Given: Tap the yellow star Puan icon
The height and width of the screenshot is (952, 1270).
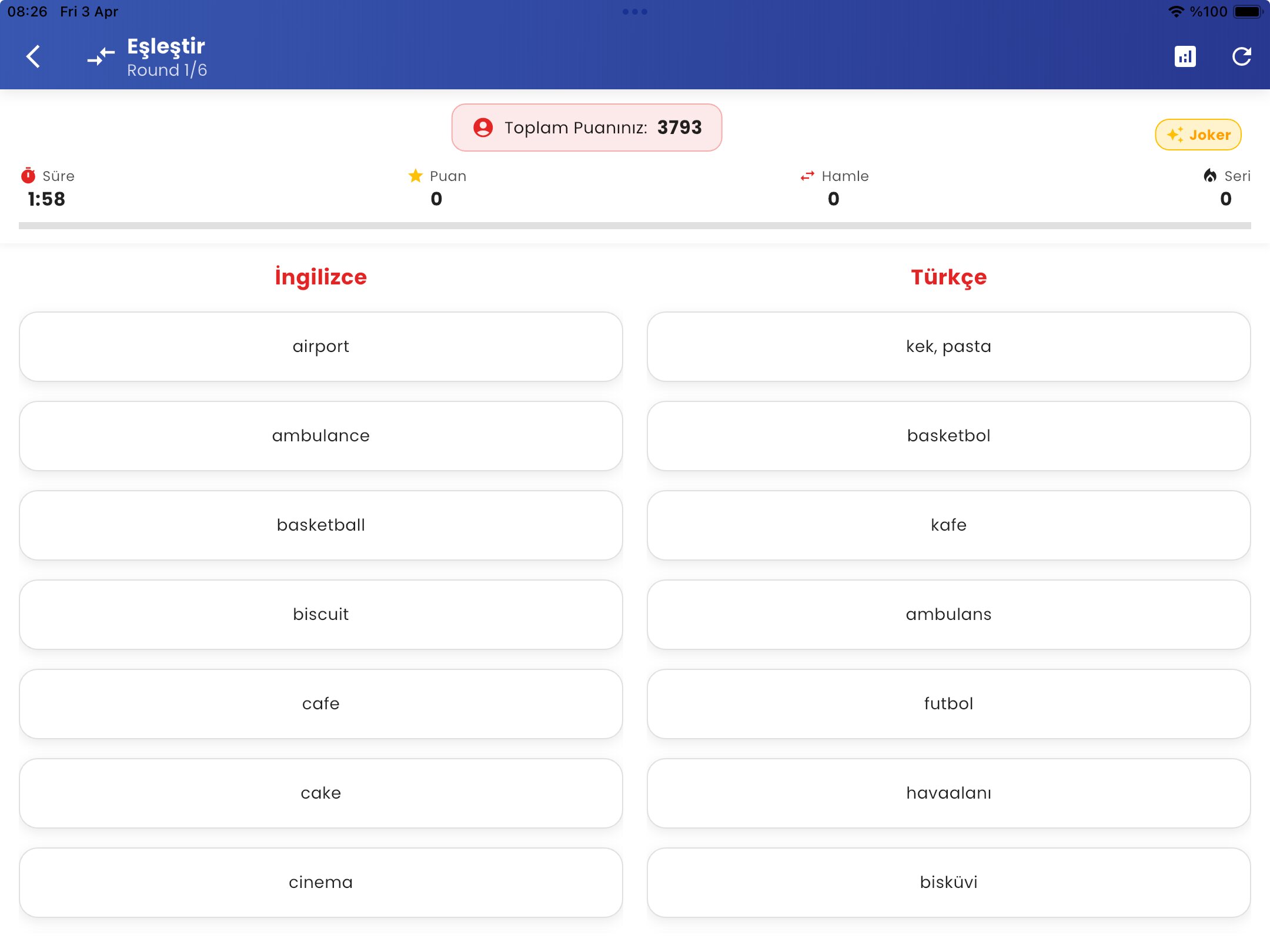Looking at the screenshot, I should [416, 176].
